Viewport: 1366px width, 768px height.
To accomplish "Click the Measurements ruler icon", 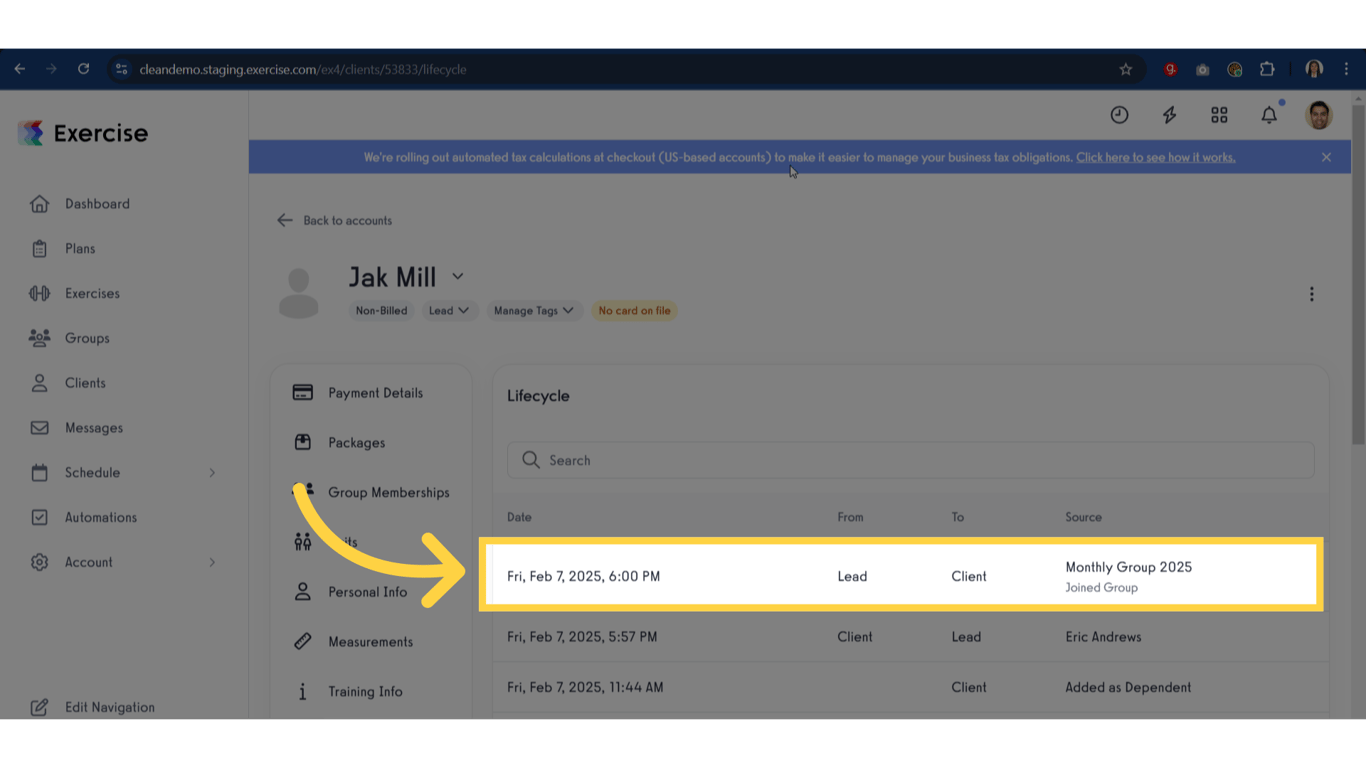I will 303,642.
